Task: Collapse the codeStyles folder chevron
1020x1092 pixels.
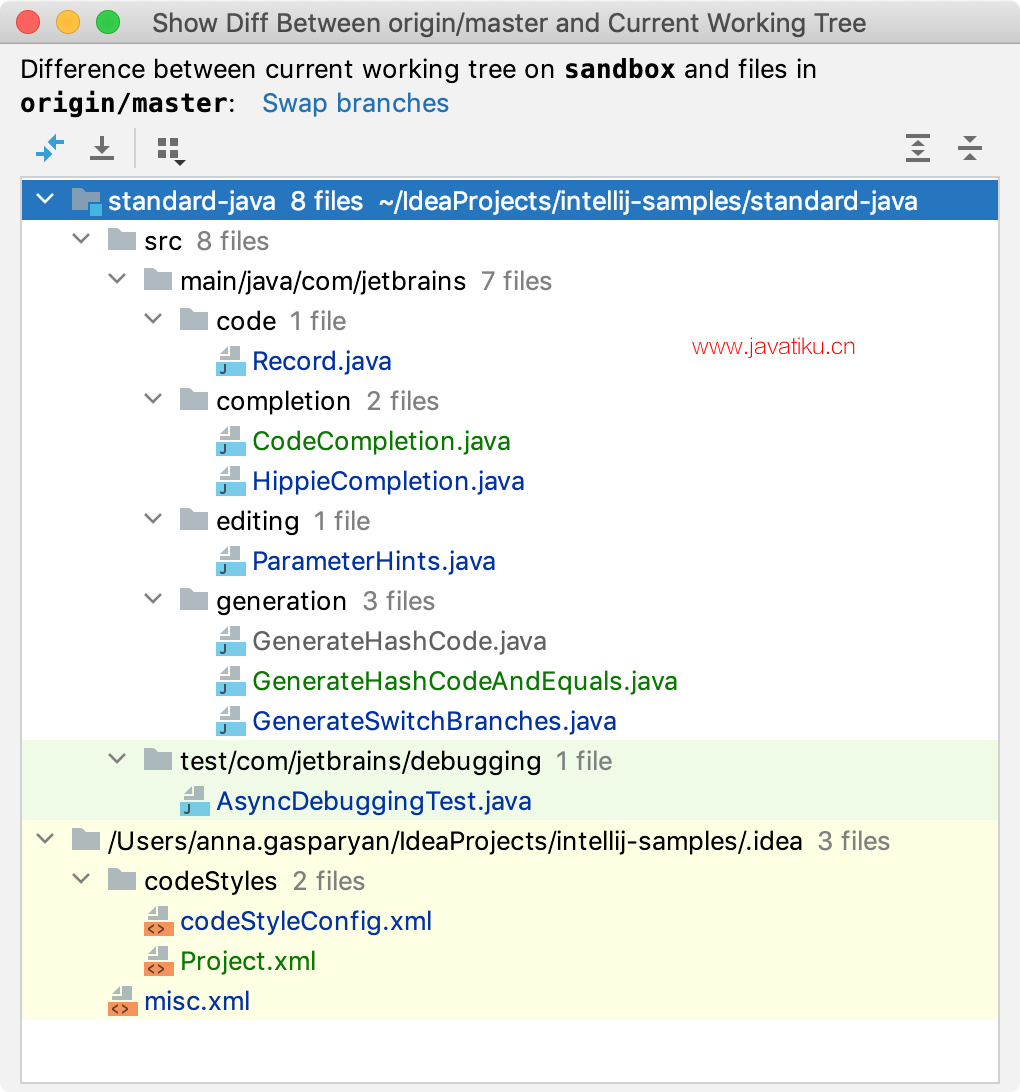Action: [81, 879]
